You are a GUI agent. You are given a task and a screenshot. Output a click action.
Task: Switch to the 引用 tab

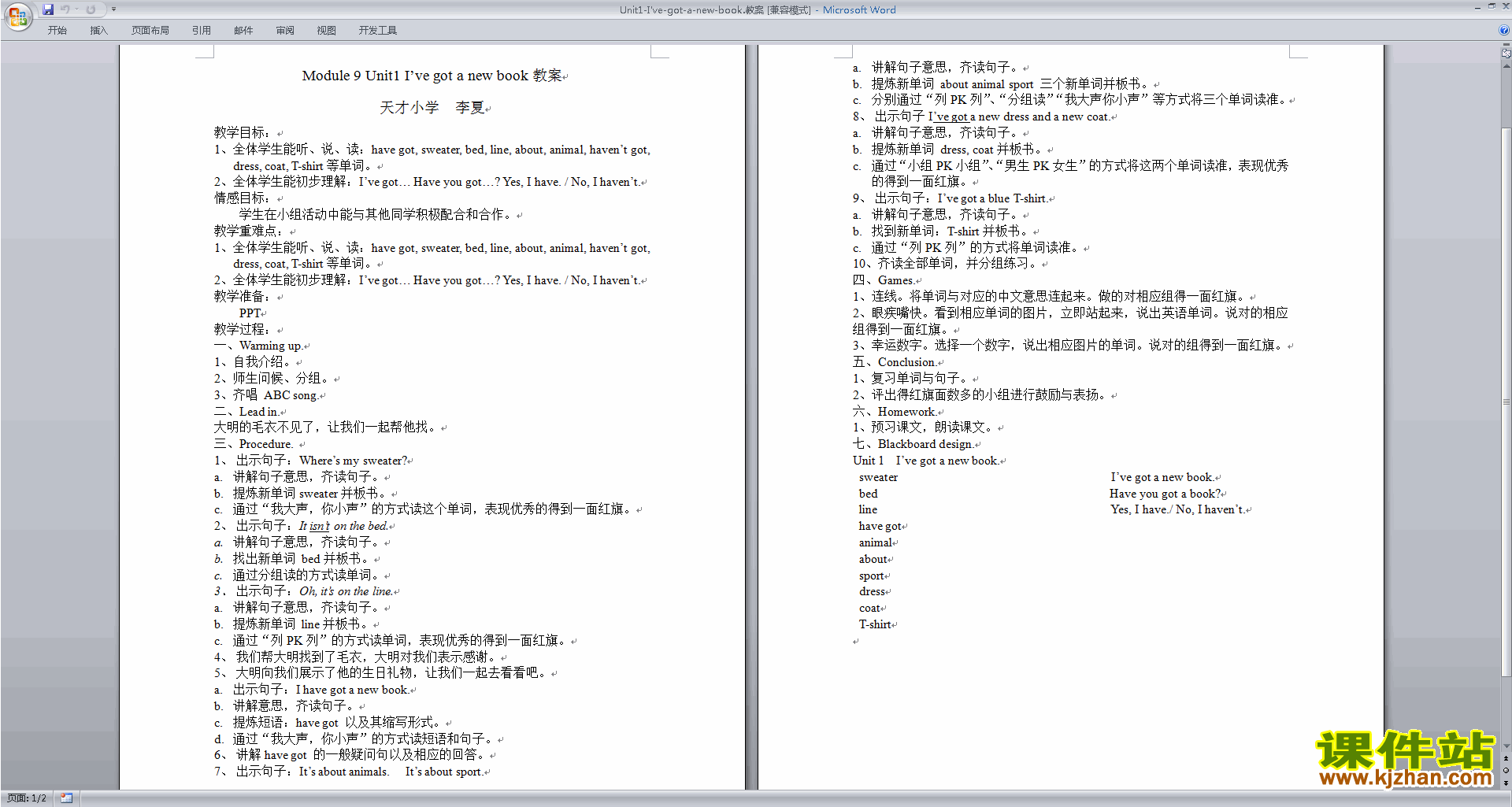(201, 30)
